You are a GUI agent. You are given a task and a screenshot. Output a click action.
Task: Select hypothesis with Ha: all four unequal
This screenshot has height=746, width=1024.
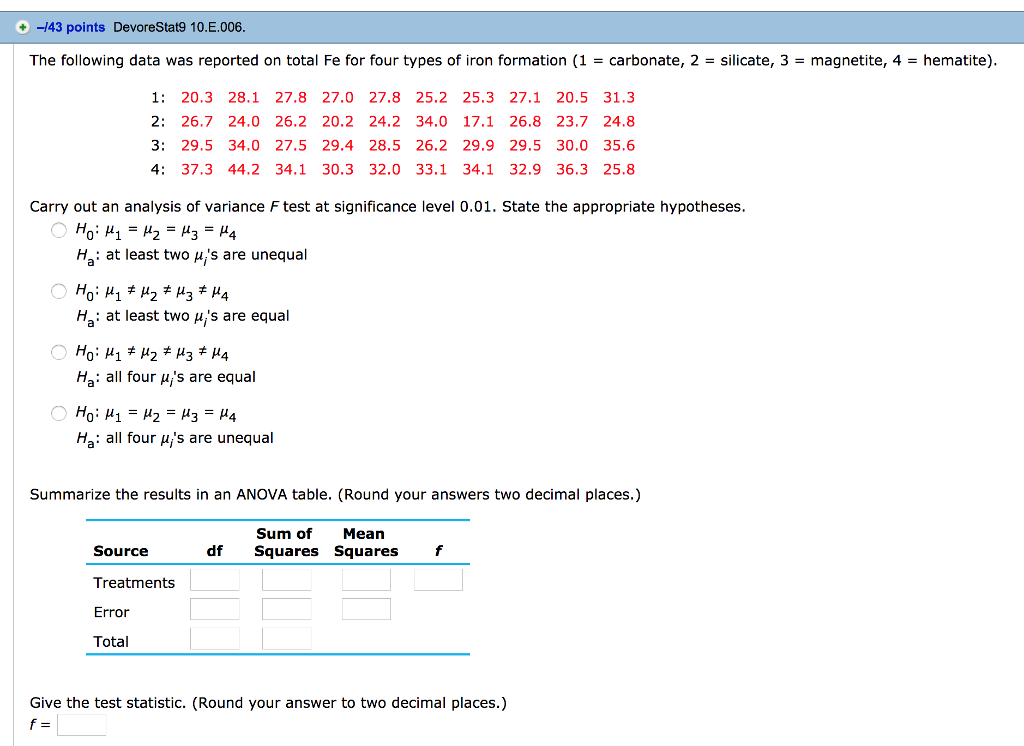pyautogui.click(x=58, y=413)
